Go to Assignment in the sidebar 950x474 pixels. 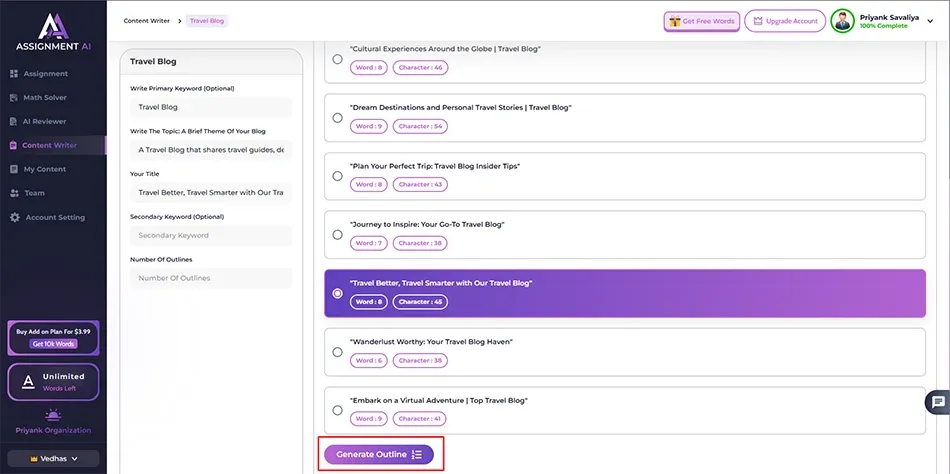point(45,73)
